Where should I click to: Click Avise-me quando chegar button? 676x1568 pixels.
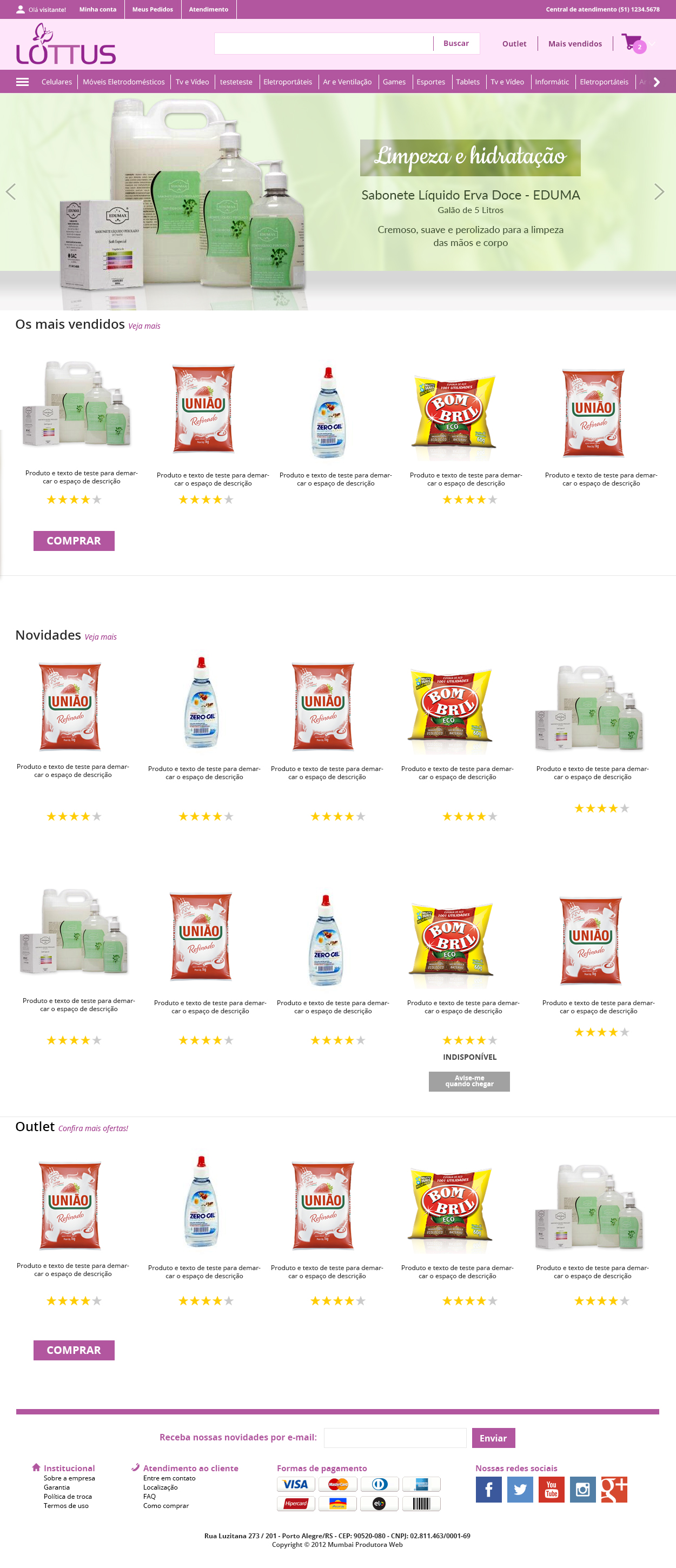click(x=469, y=1081)
